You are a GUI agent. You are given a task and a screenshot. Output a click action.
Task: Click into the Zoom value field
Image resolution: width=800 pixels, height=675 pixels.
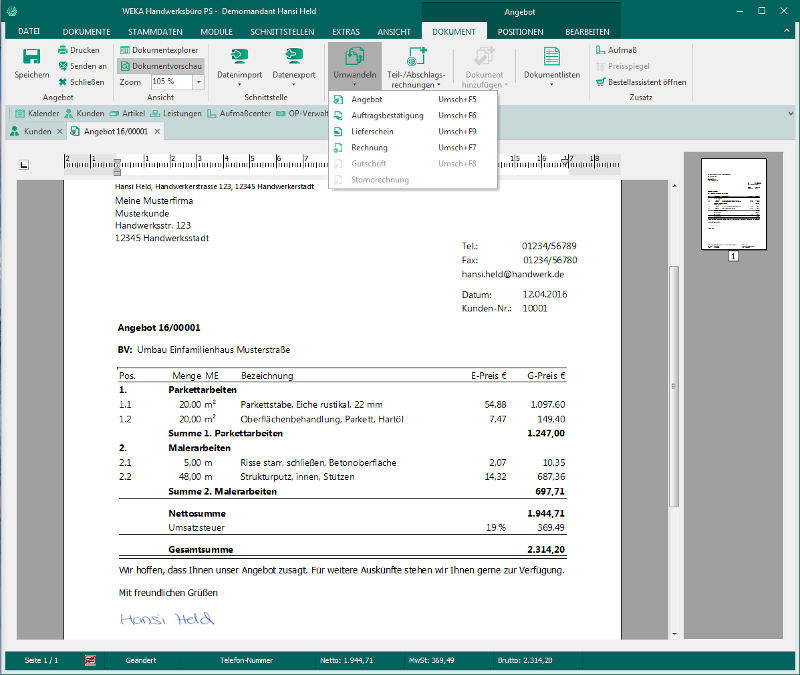(171, 82)
